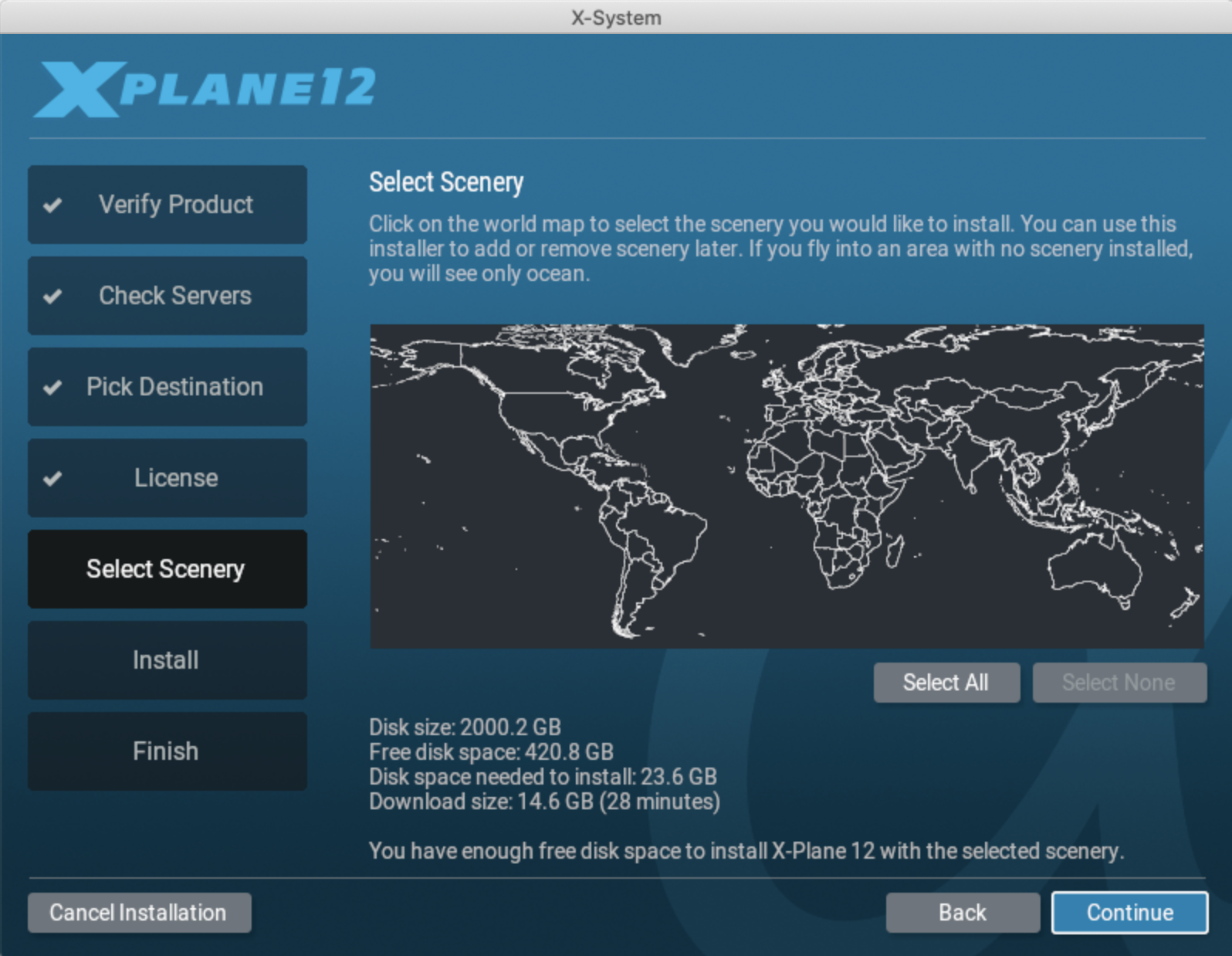Click the X-Plane 12 logo
Screen dimensions: 1232x956
click(x=205, y=89)
